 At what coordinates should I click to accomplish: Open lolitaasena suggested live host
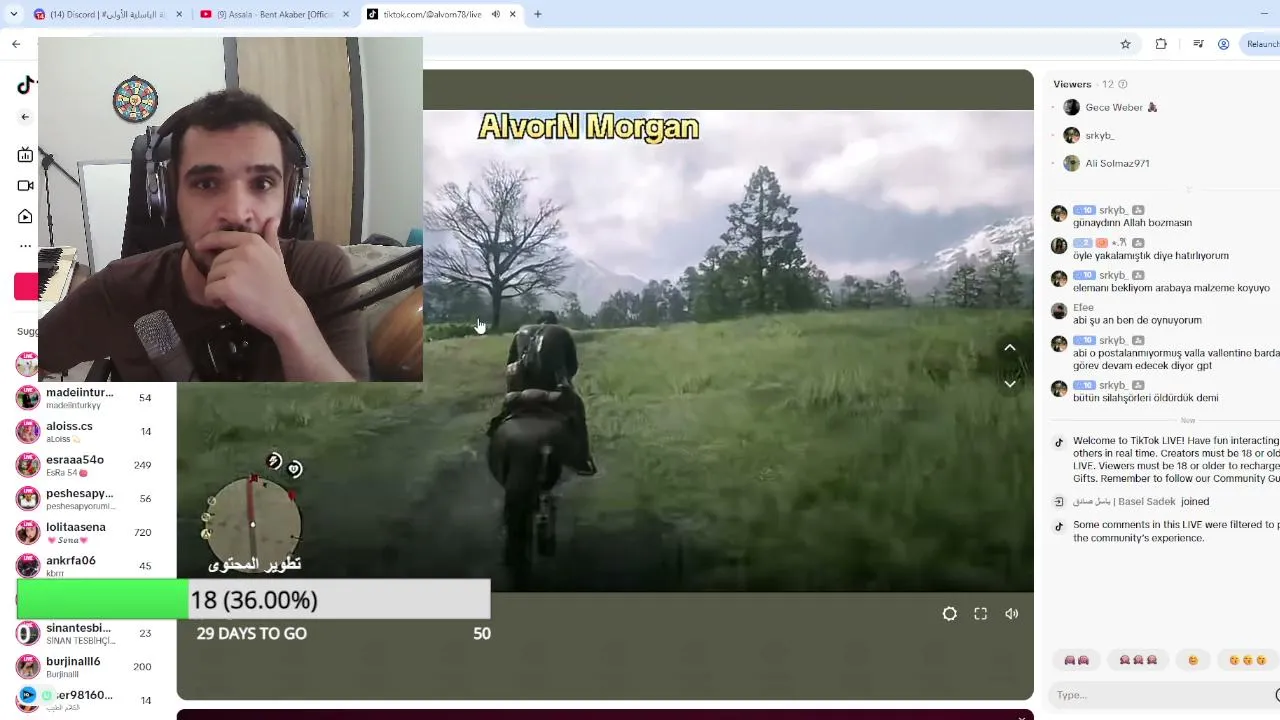tap(85, 532)
